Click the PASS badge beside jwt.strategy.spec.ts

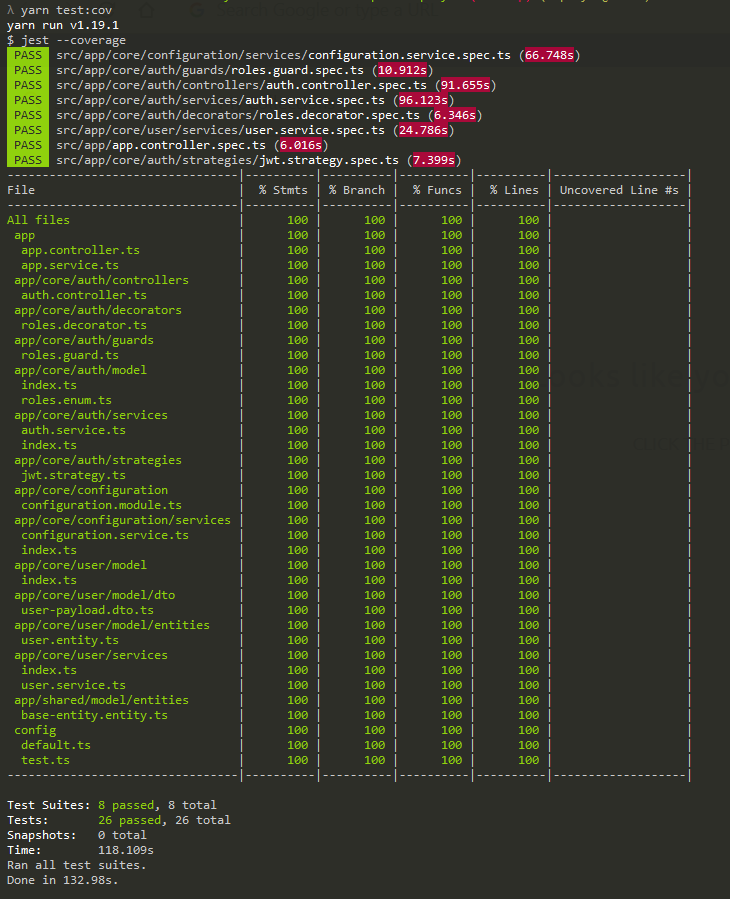click(28, 160)
